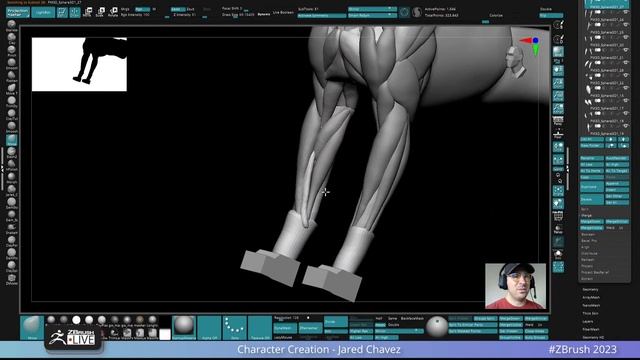Screen dimensions: 640x360
Task: Click the Move transform icon in top toolbar
Action: coord(87,12)
